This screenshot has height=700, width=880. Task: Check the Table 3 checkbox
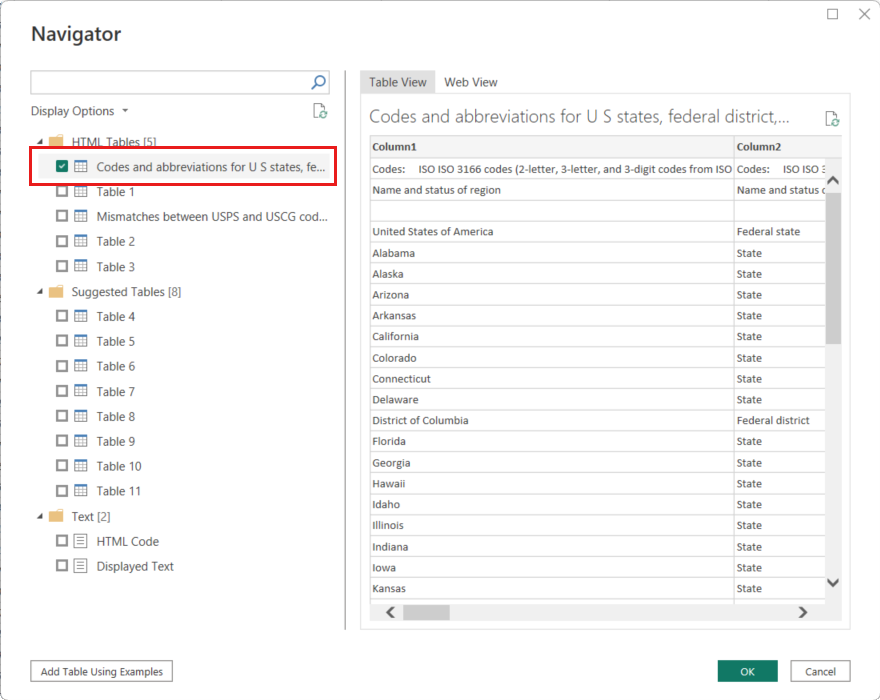point(62,266)
